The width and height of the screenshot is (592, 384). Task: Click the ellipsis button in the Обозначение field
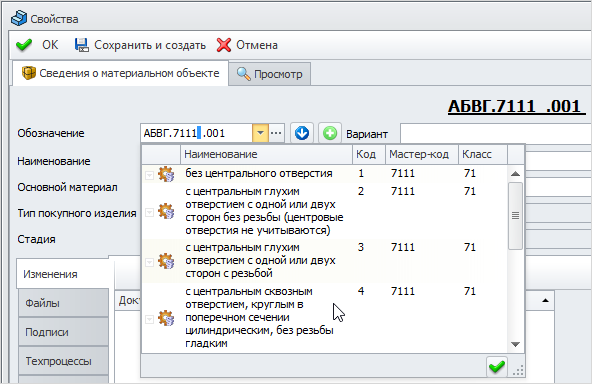[x=276, y=133]
